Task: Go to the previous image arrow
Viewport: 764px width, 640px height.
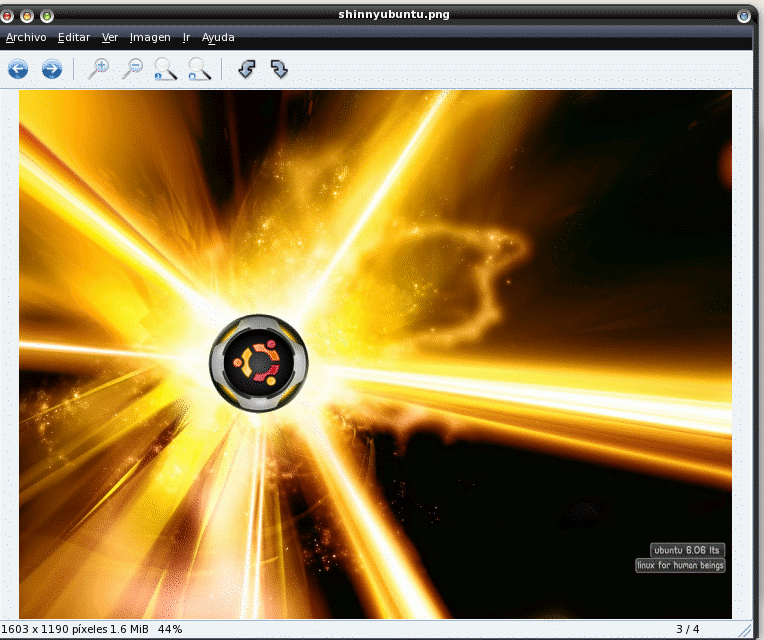Action: coord(18,69)
